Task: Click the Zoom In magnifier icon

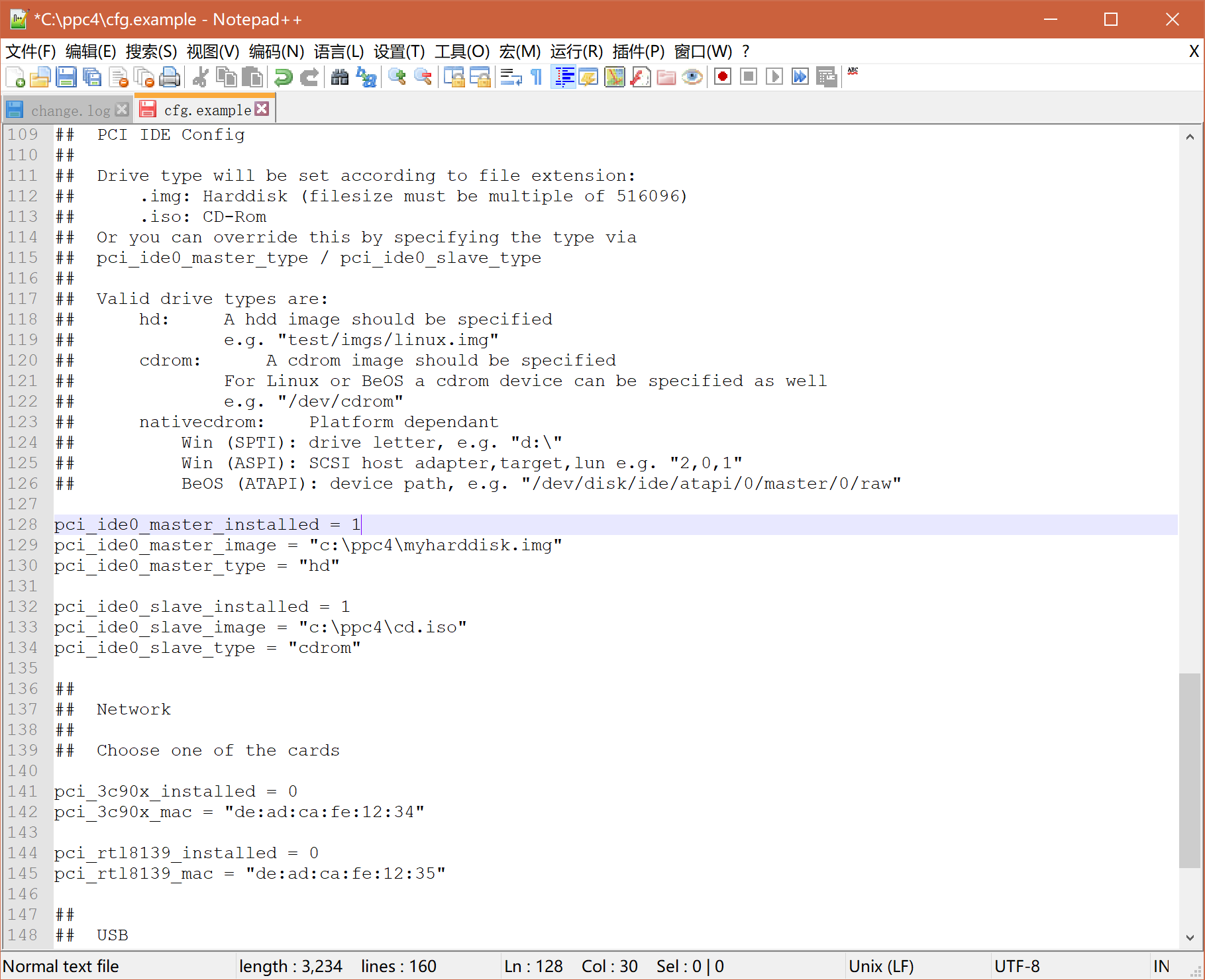Action: coord(397,77)
